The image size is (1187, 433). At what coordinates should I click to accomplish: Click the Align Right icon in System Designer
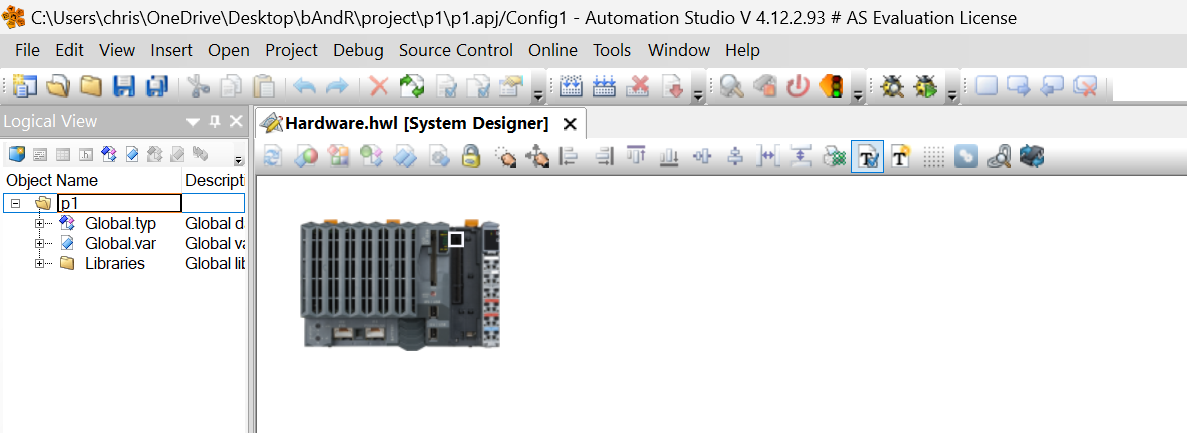click(603, 156)
